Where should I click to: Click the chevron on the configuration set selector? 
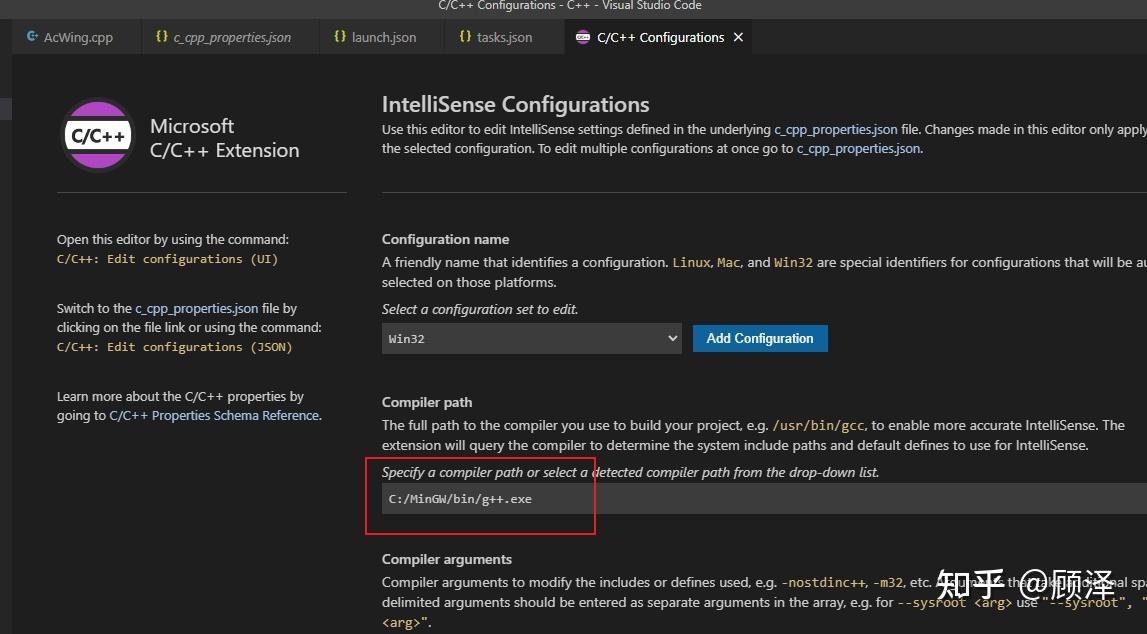672,338
